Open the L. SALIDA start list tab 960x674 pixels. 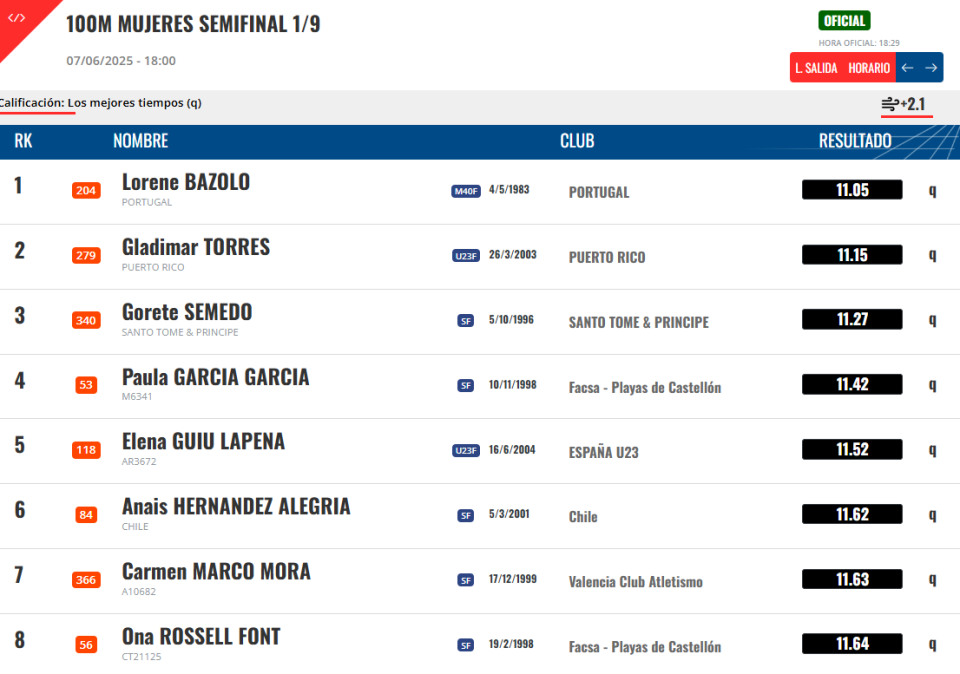[x=816, y=68]
